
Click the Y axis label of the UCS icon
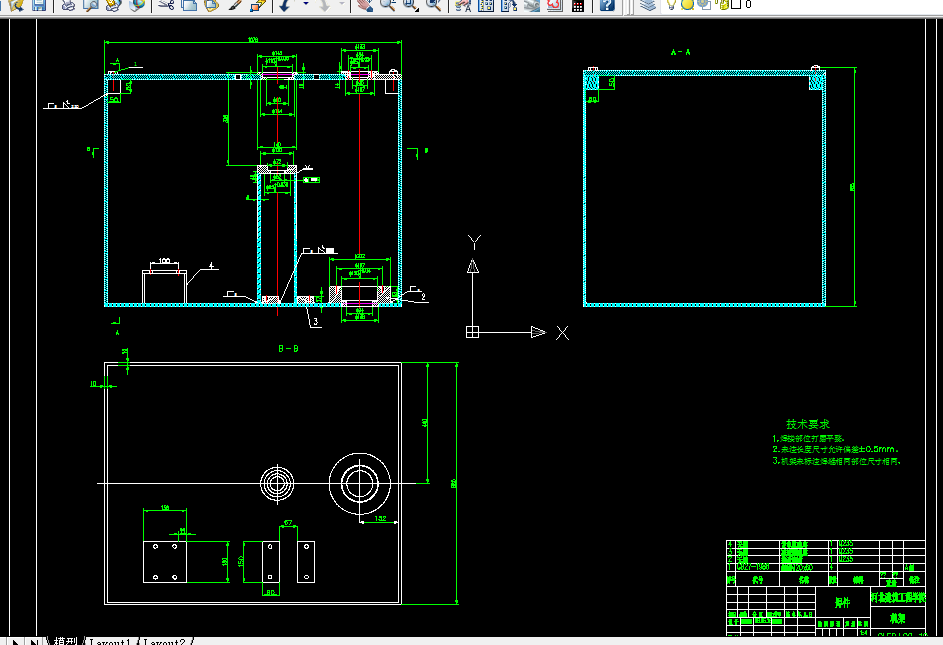pos(475,242)
